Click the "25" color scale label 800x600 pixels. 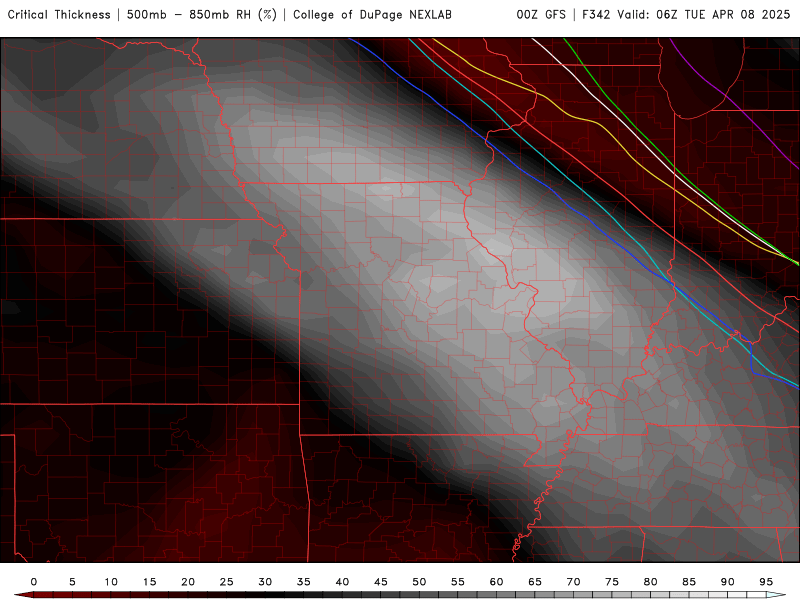(227, 582)
